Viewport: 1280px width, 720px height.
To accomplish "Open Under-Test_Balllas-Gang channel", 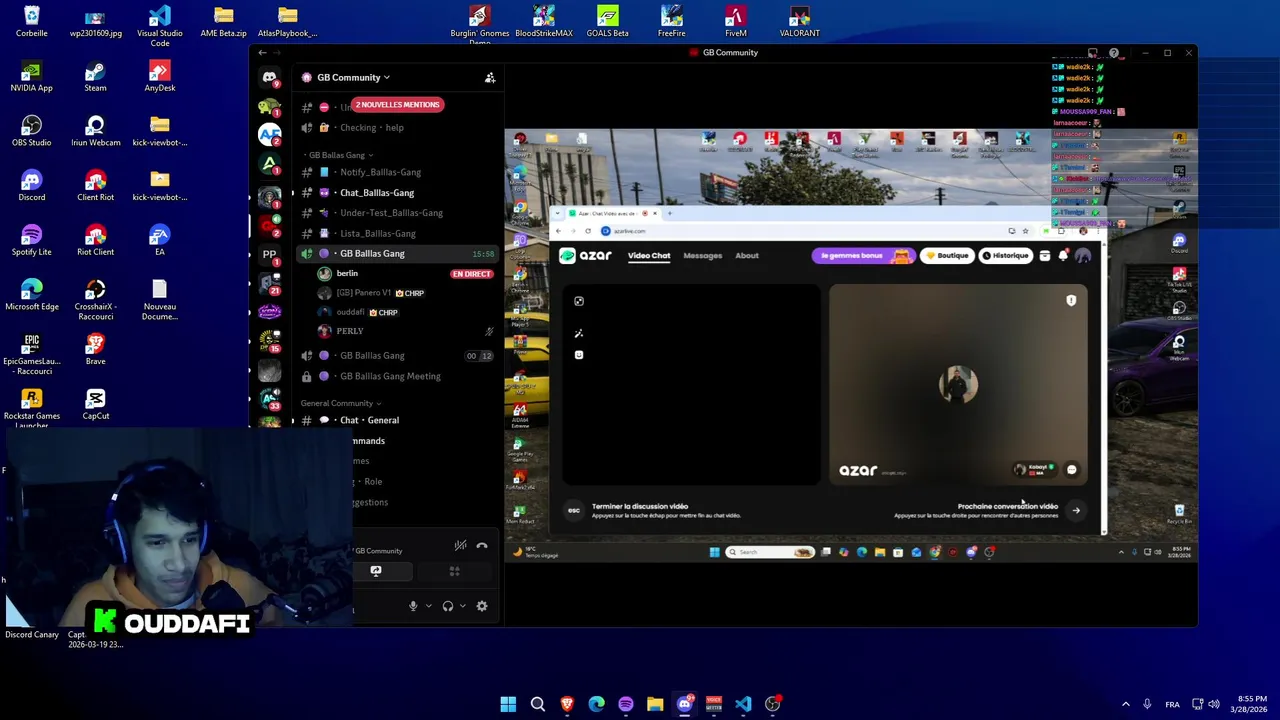I will click(398, 213).
